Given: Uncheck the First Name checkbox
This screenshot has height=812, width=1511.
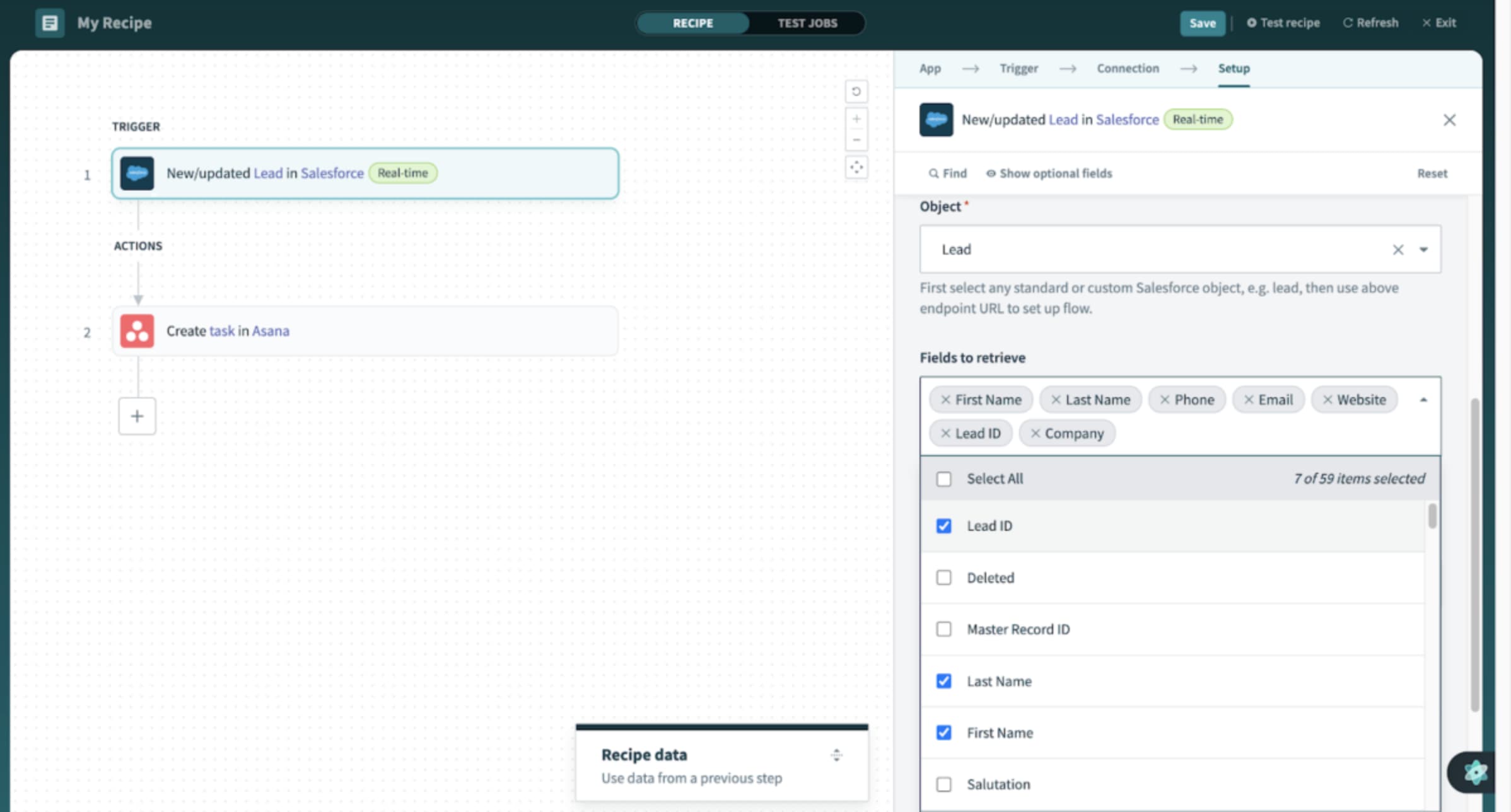Looking at the screenshot, I should point(943,733).
